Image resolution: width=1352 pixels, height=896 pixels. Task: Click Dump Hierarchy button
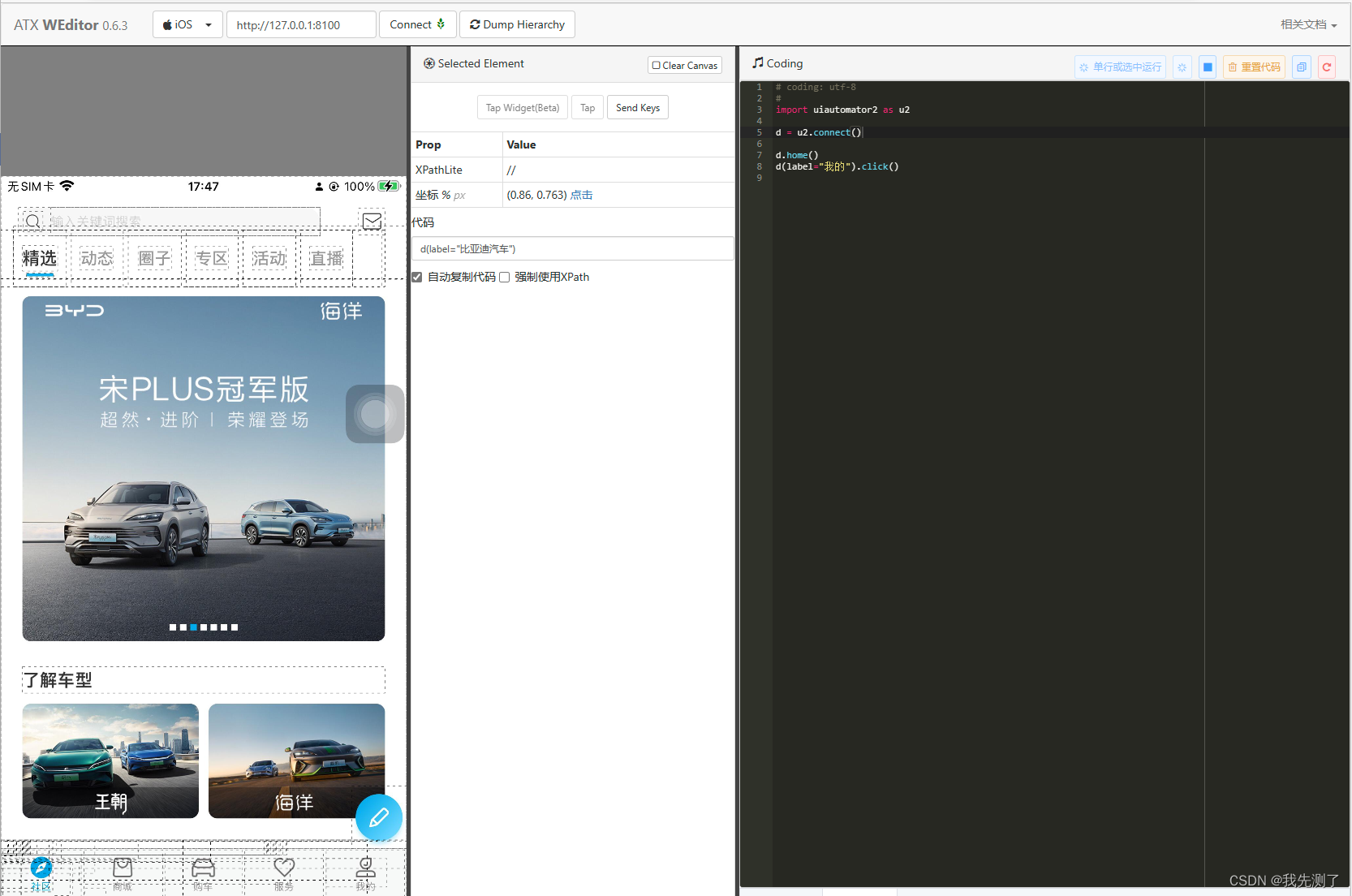[517, 24]
